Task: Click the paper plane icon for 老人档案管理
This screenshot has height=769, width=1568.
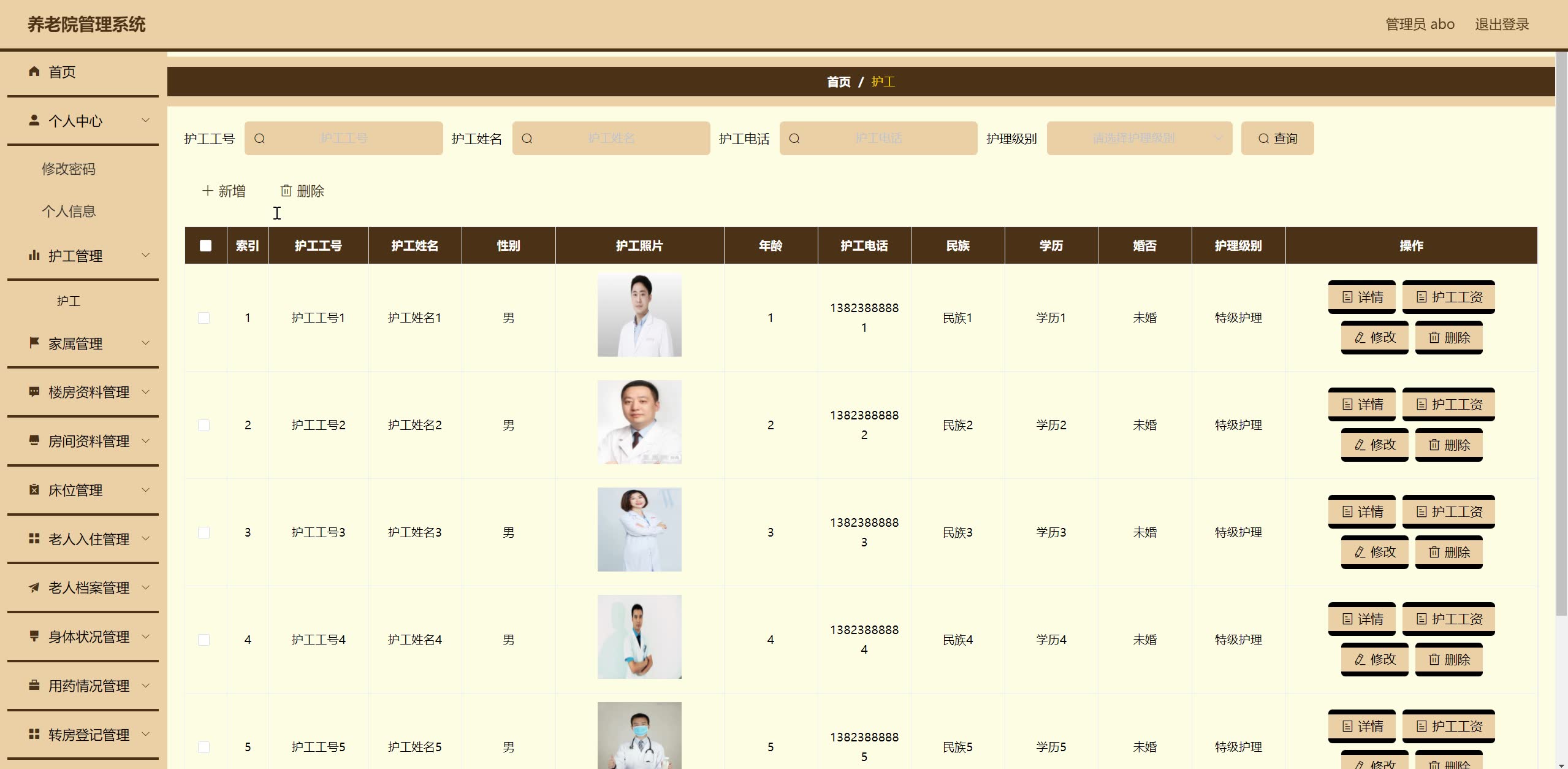Action: pyautogui.click(x=34, y=587)
